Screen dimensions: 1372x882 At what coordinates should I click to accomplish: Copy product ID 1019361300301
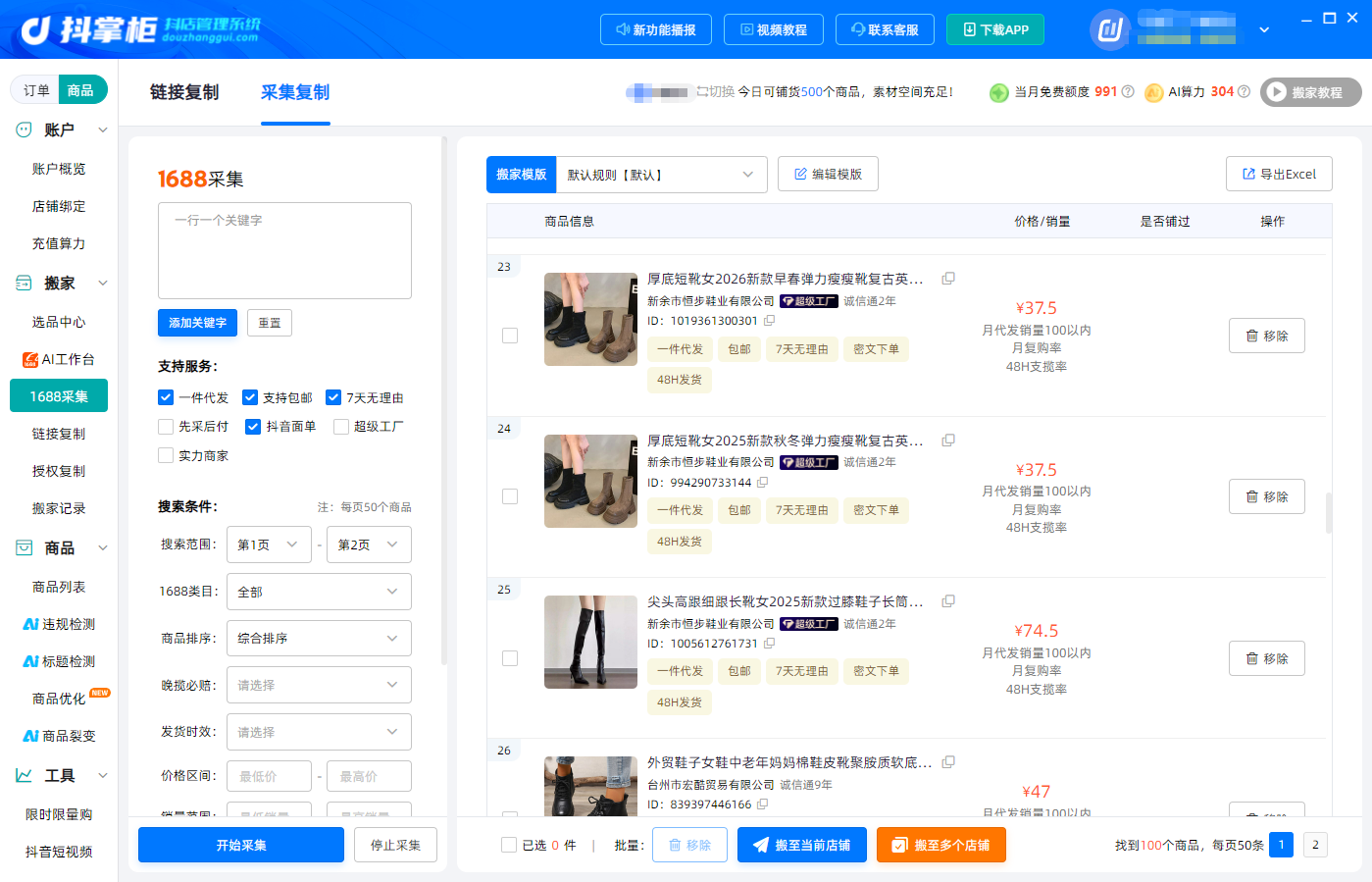[x=770, y=321]
